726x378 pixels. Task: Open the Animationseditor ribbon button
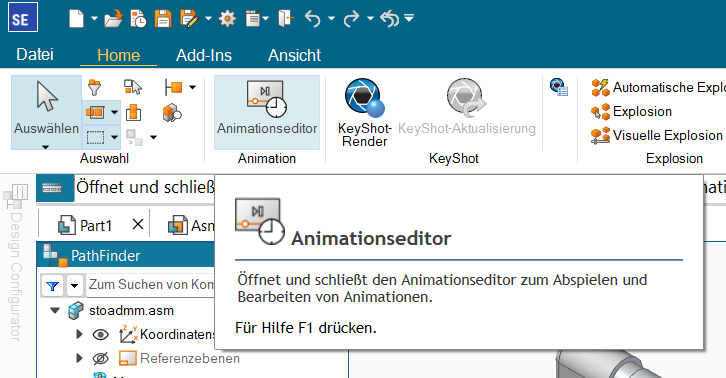[267, 112]
